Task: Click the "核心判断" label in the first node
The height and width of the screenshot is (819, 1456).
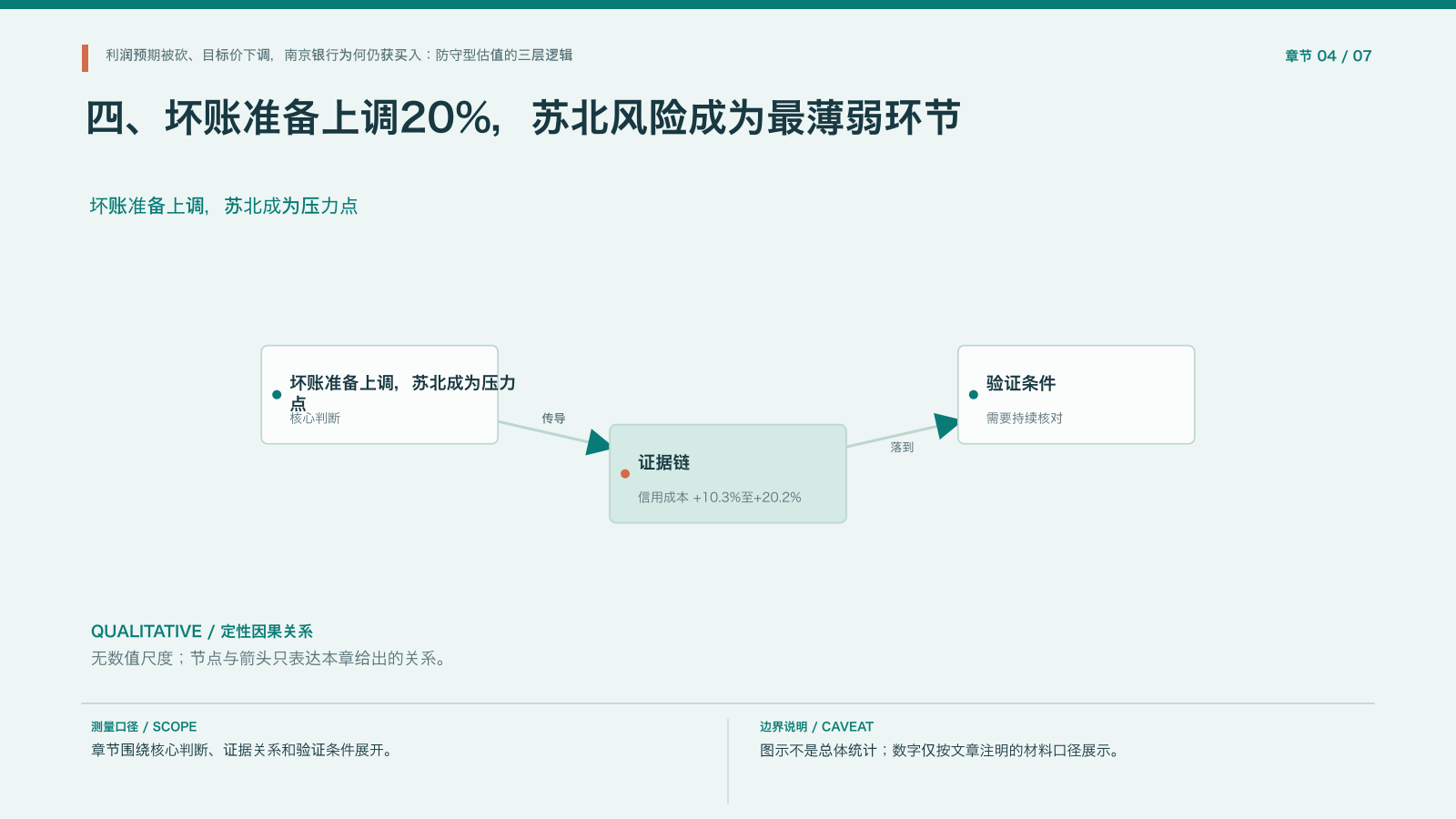Action: point(315,418)
